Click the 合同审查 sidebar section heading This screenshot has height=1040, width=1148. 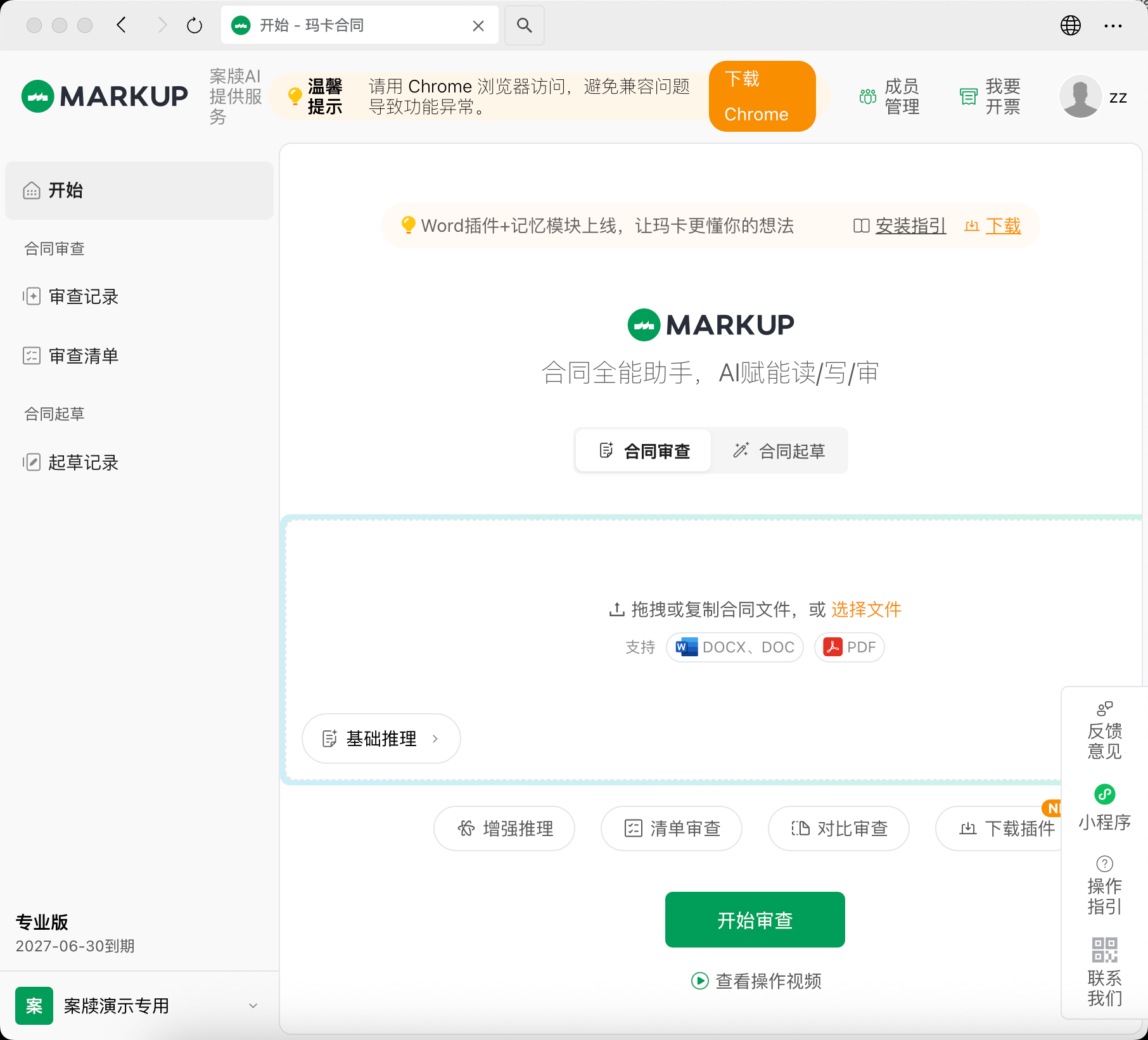click(54, 249)
